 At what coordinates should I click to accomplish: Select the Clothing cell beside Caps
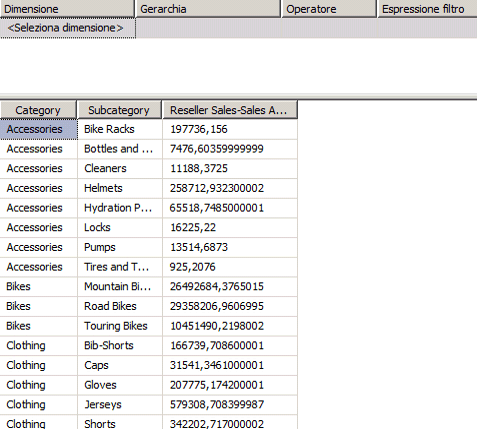pos(39,365)
